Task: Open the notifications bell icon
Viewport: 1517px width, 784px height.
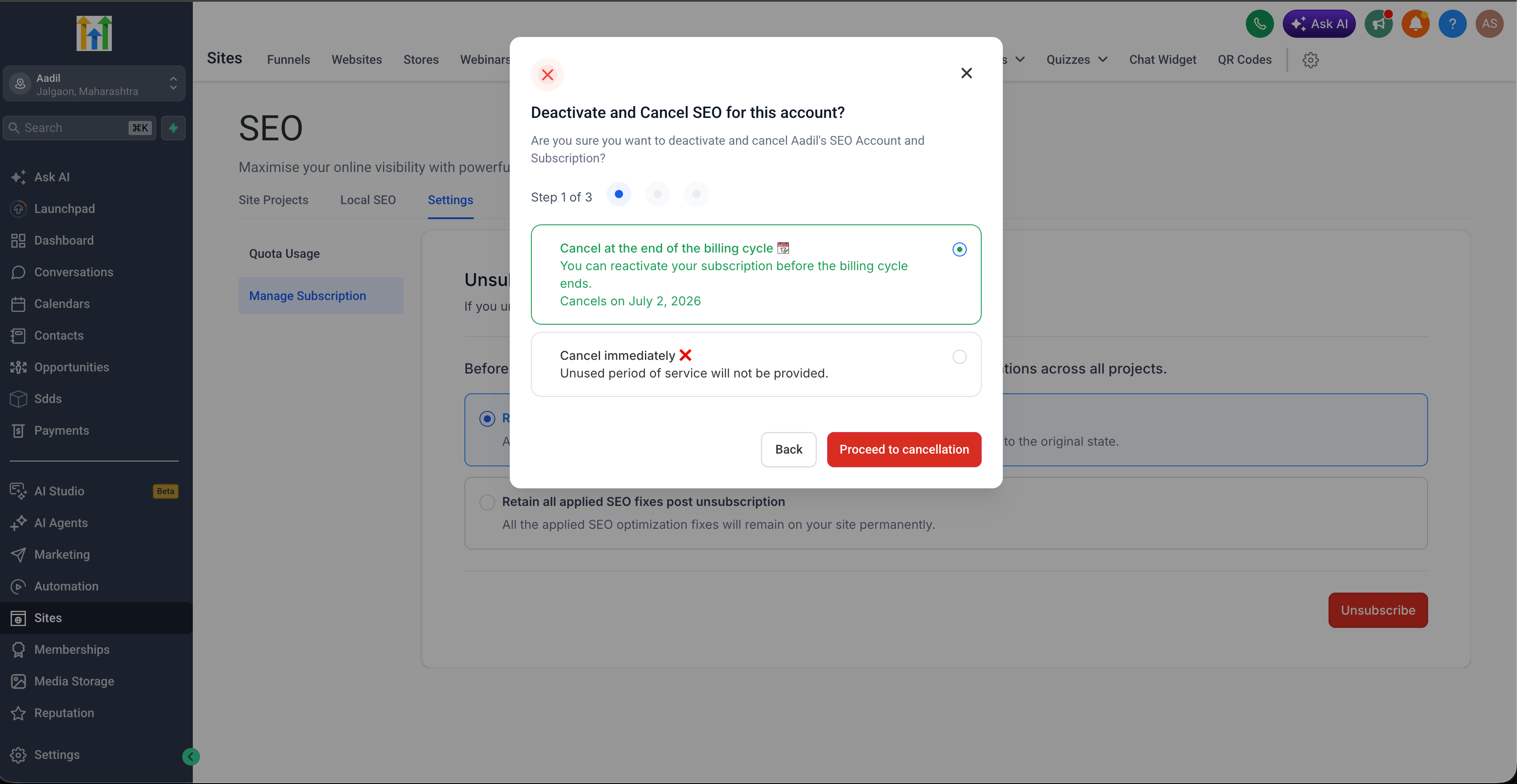Action: pyautogui.click(x=1416, y=24)
